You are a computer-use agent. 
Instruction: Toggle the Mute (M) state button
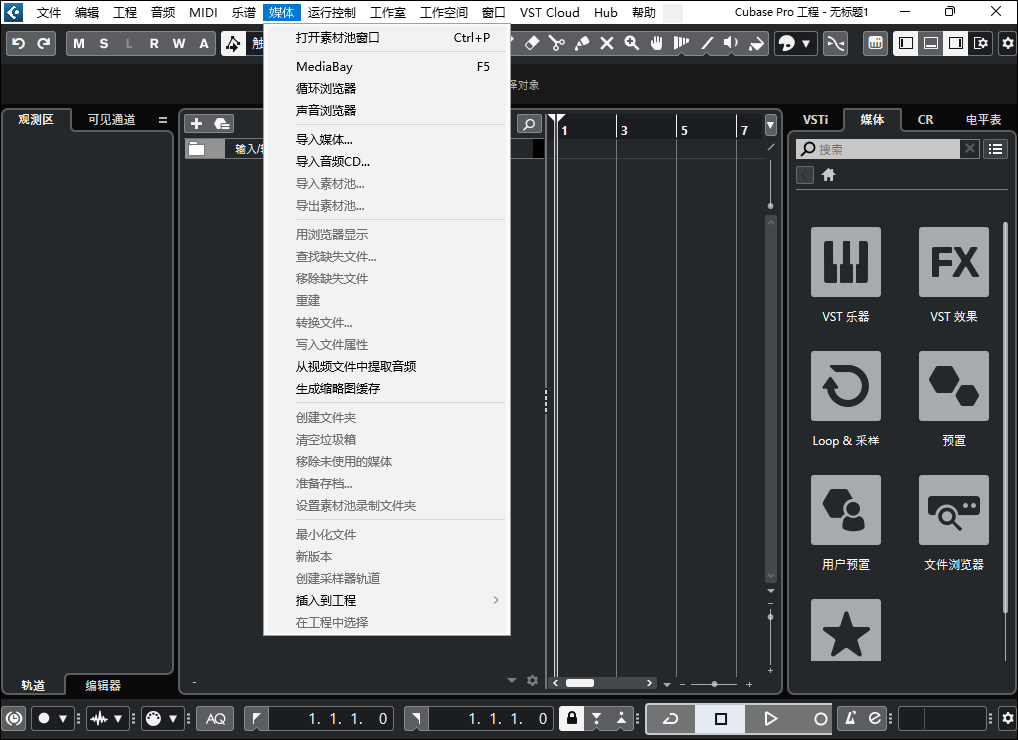point(79,43)
